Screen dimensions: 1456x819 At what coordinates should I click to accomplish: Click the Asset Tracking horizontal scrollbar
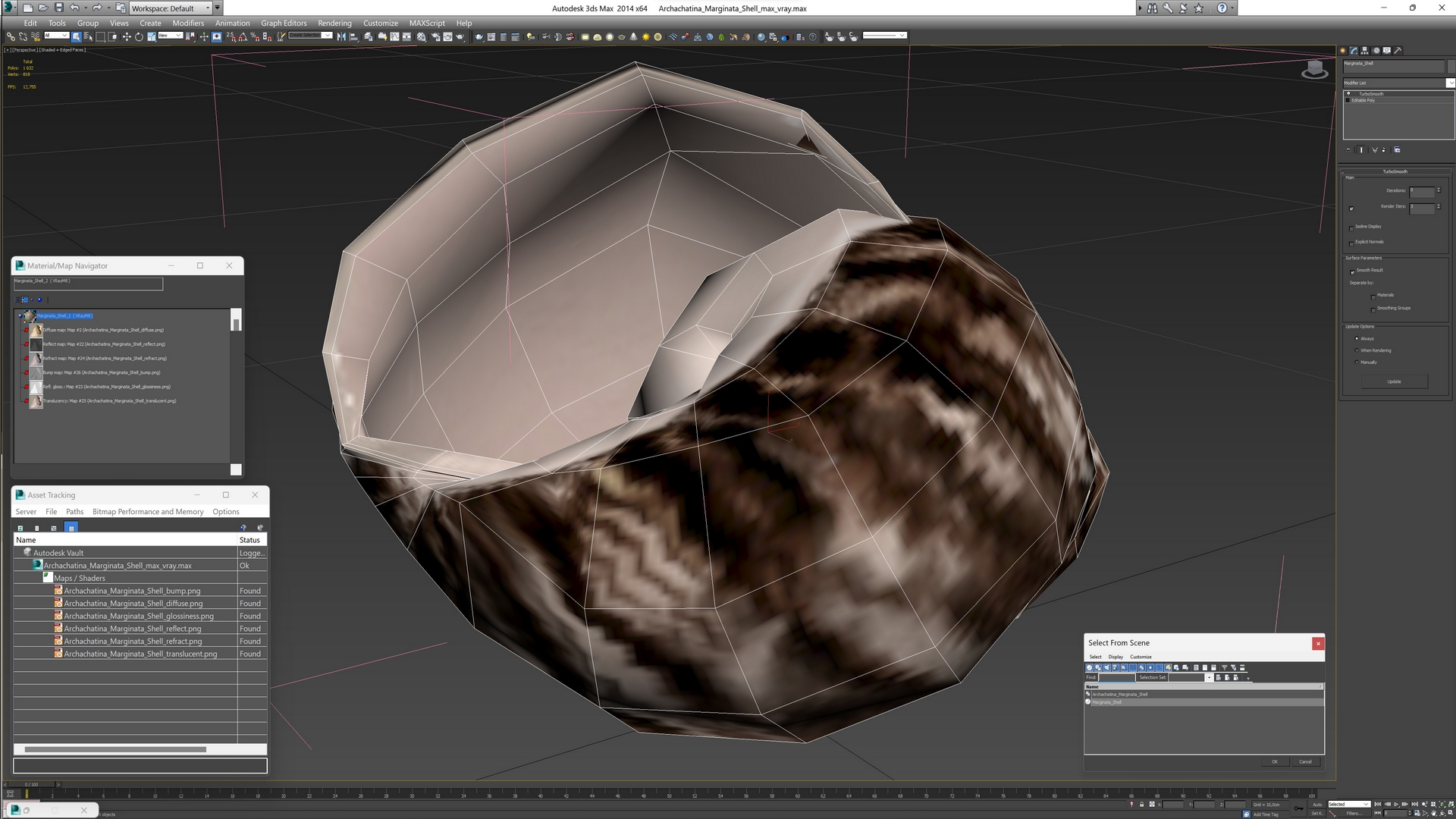[115, 749]
